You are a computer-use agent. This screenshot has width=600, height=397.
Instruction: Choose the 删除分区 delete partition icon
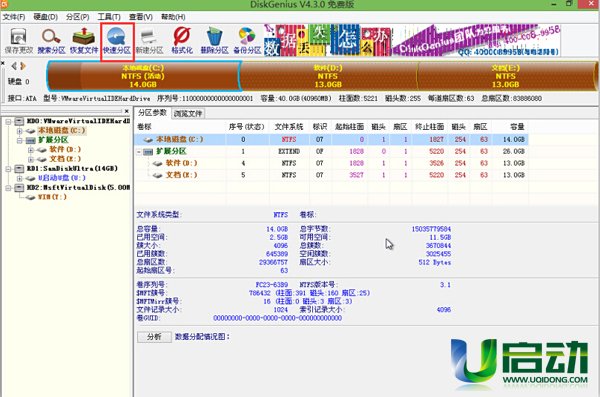point(214,41)
